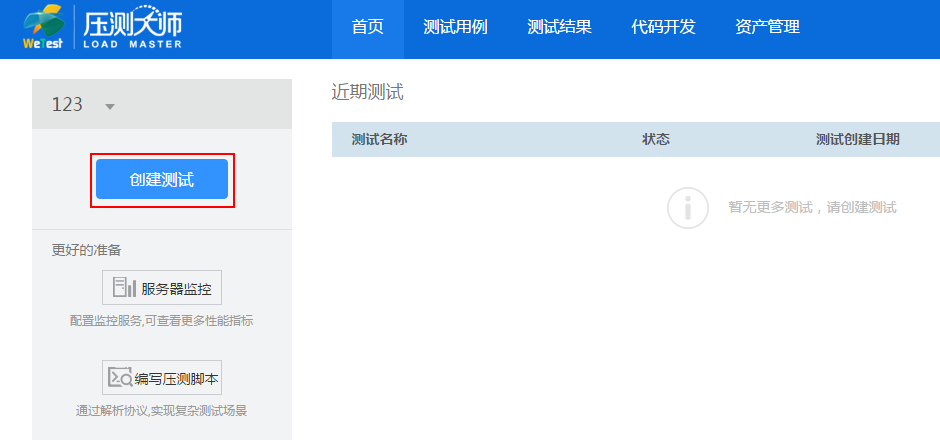Go to 测试用例 in the navigation bar
940x440 pixels.
pyautogui.click(x=455, y=28)
